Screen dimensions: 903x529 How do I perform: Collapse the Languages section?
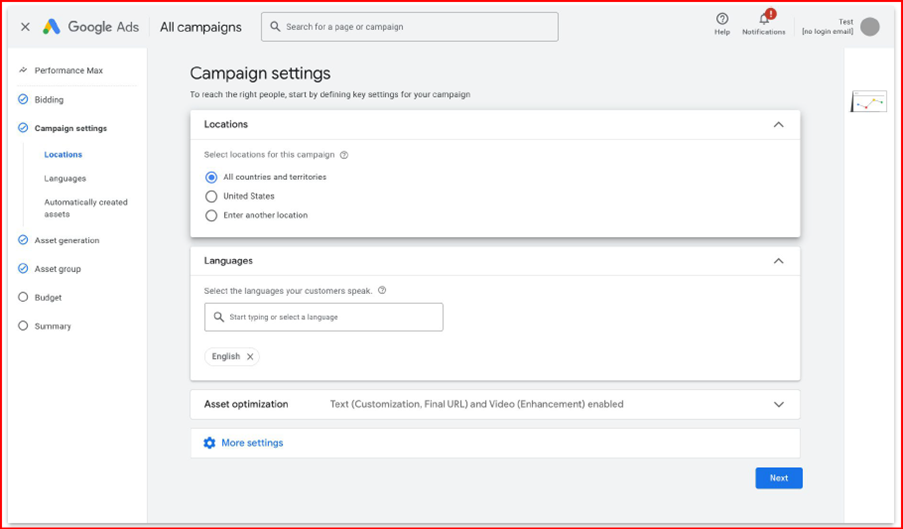click(778, 261)
